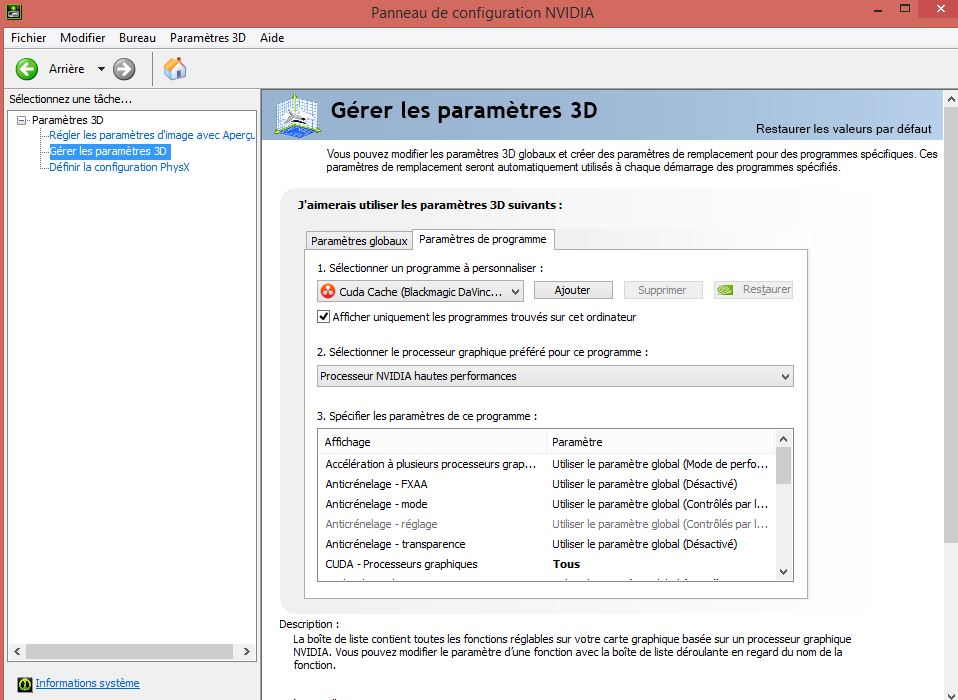
Task: Click settings list scroll down arrow
Action: [x=784, y=572]
